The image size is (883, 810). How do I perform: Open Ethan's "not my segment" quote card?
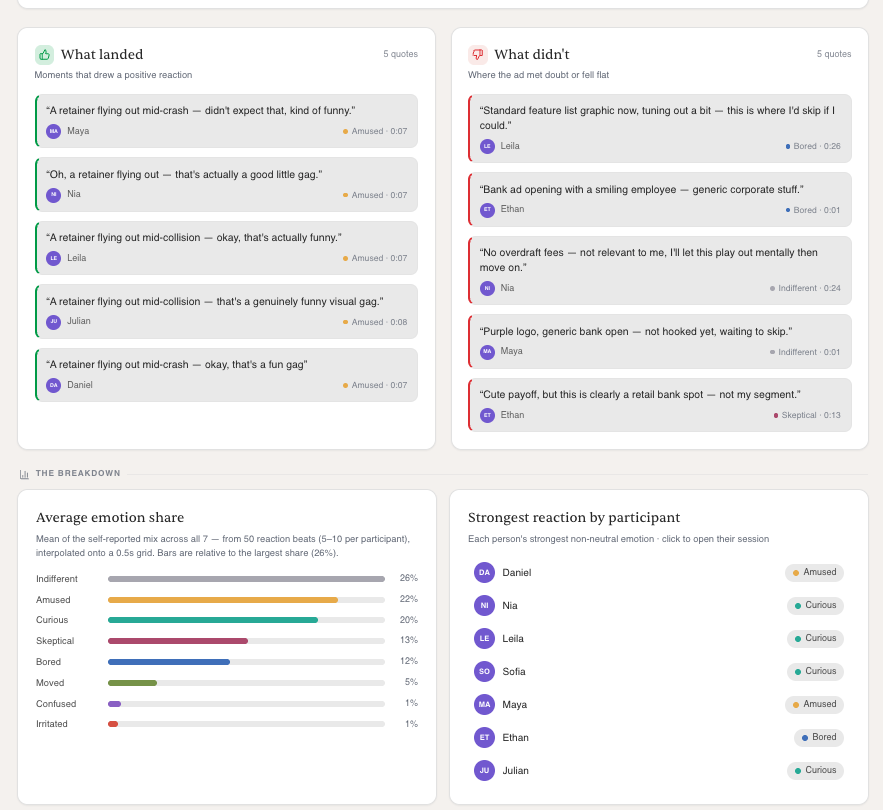click(660, 405)
